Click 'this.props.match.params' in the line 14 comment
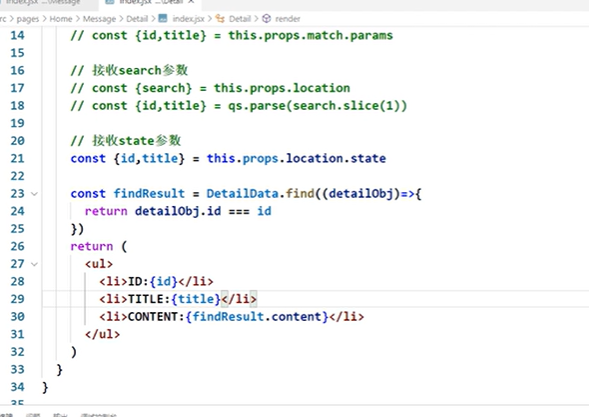 point(310,35)
